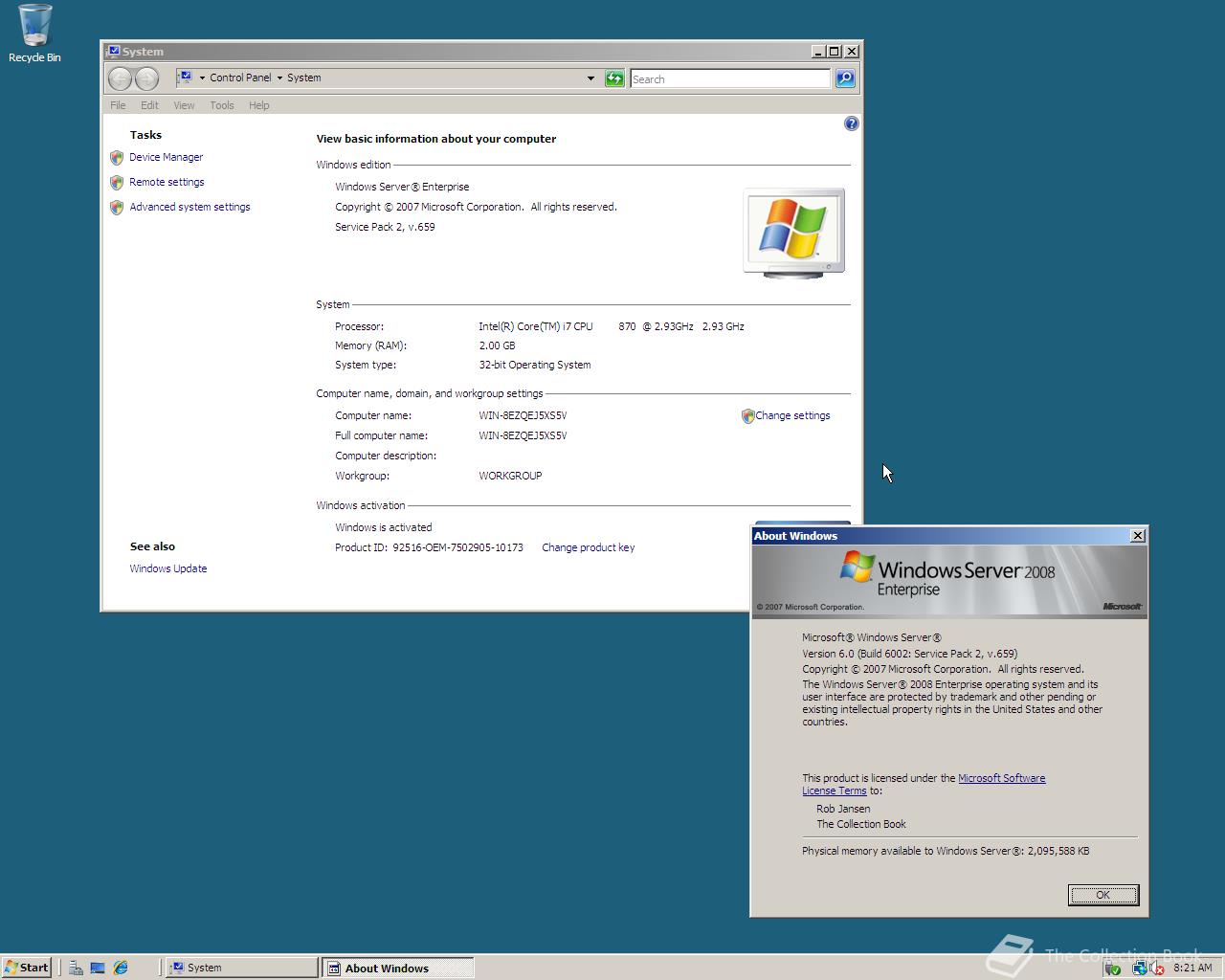Open Remote settings link

pos(167,182)
